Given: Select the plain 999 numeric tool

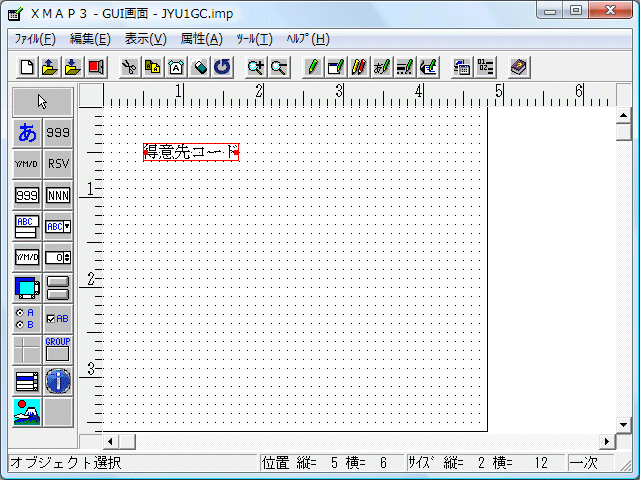Looking at the screenshot, I should [x=58, y=133].
